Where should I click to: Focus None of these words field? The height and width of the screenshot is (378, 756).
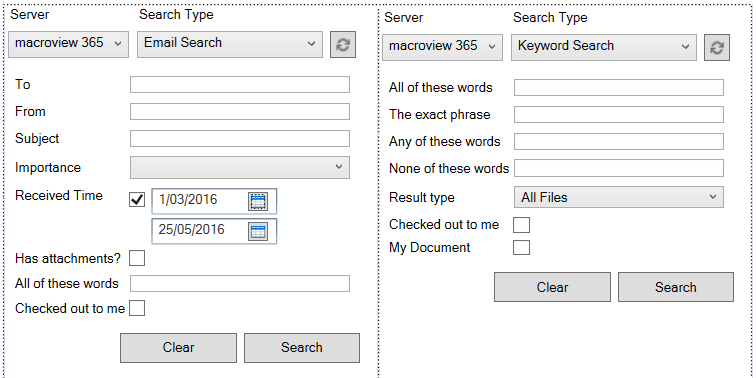(x=619, y=168)
